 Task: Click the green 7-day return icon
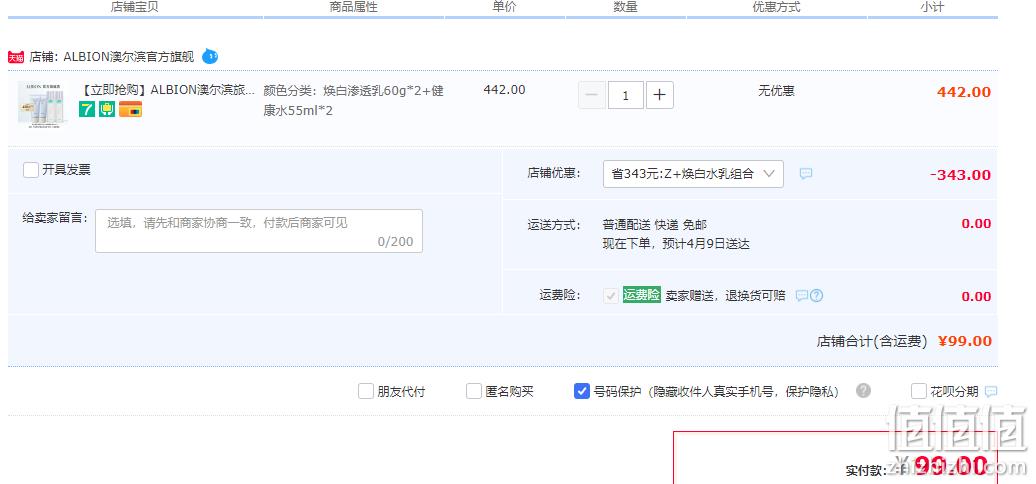(x=87, y=110)
